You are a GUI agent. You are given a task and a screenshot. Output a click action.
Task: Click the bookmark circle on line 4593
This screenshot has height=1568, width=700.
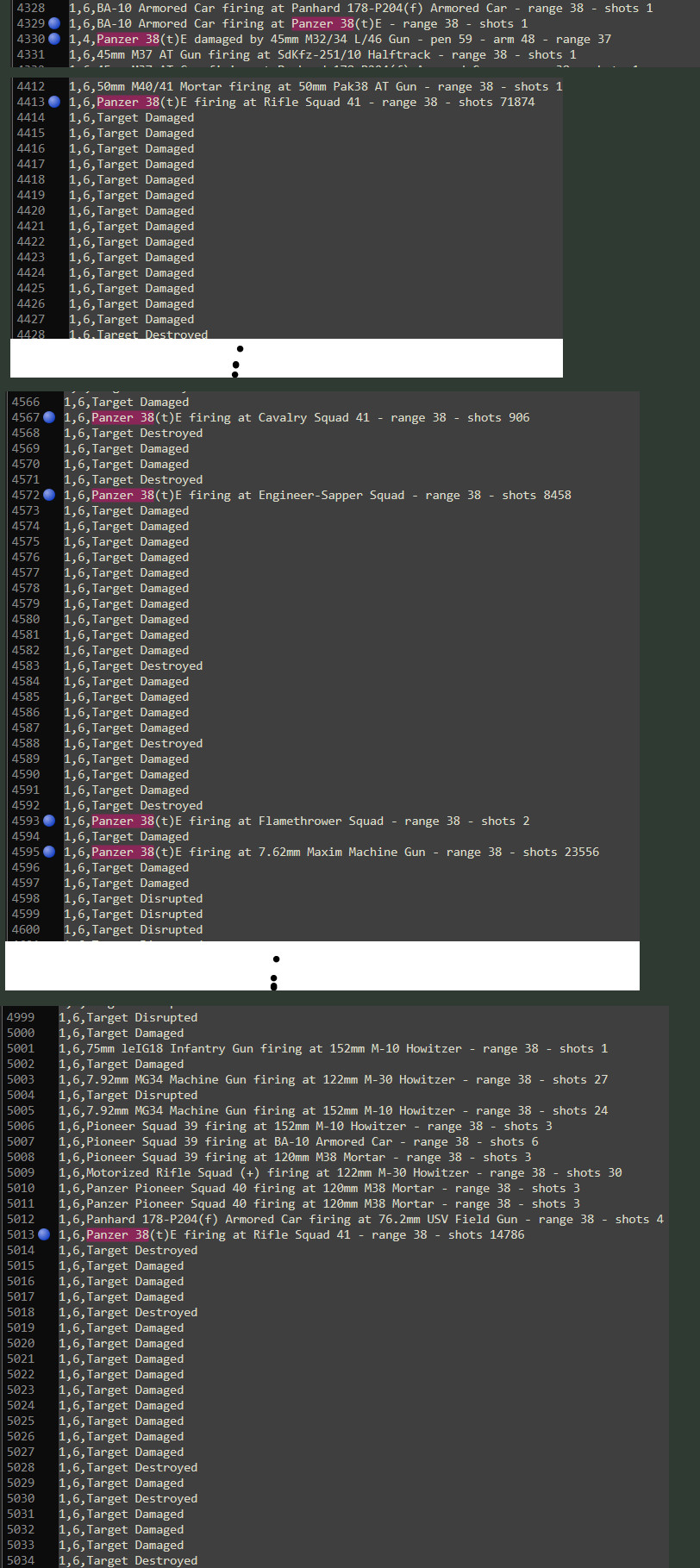point(49,821)
